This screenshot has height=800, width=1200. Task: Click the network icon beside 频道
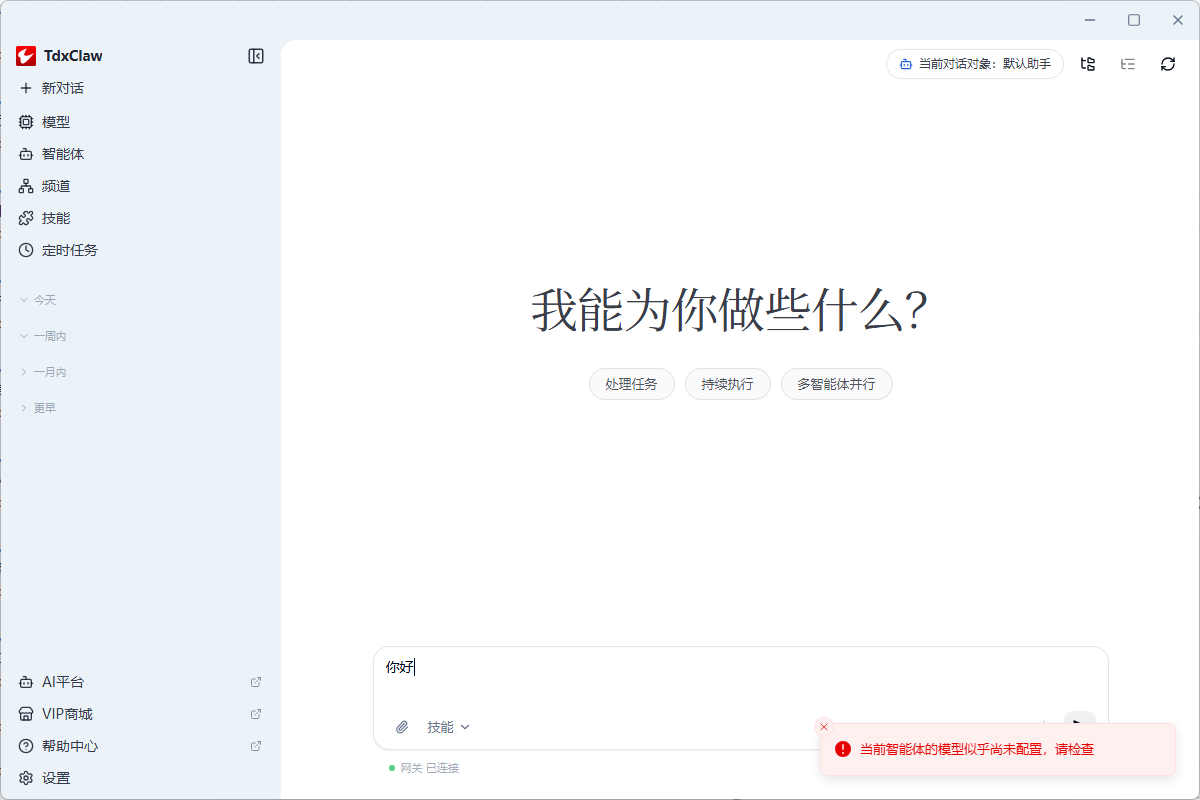(x=26, y=186)
